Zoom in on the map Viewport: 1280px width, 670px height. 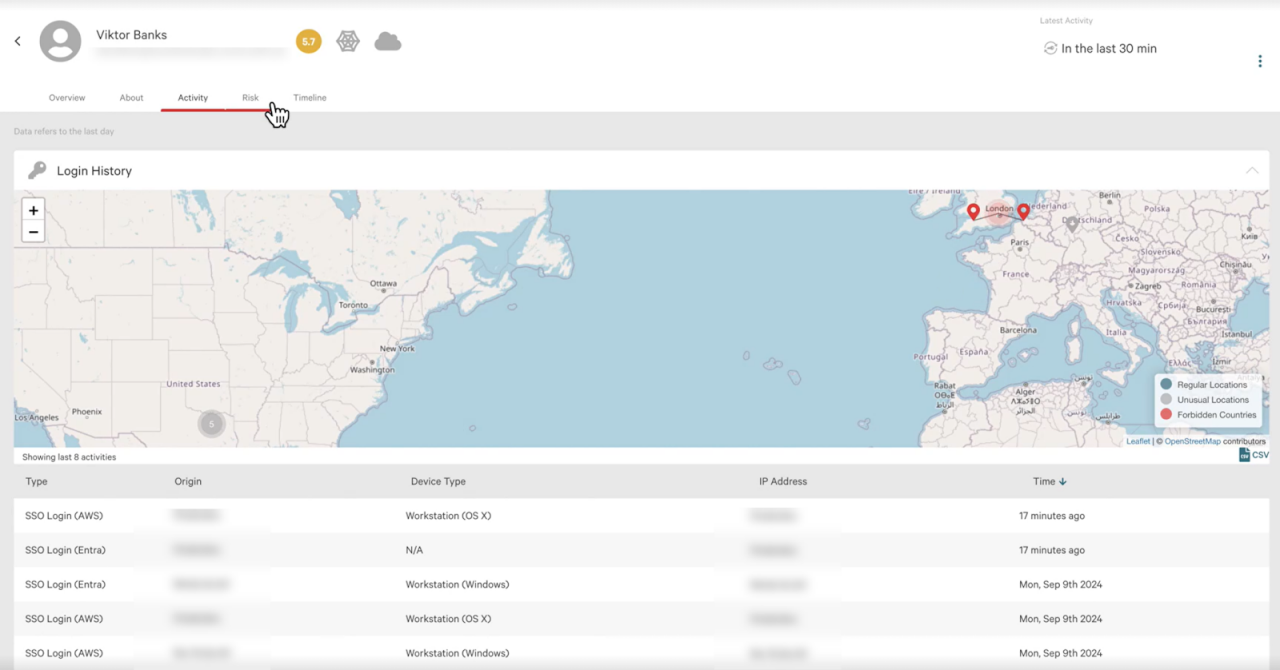click(33, 211)
